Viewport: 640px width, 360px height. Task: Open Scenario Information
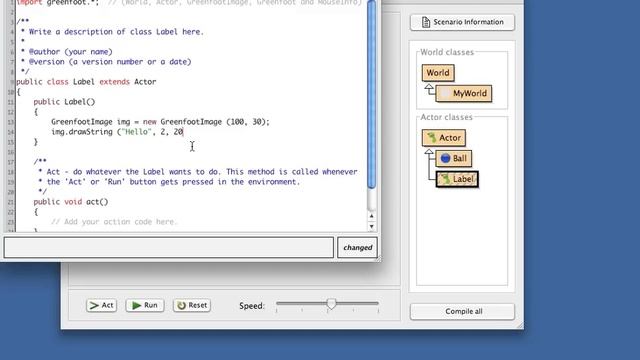[x=462, y=22]
